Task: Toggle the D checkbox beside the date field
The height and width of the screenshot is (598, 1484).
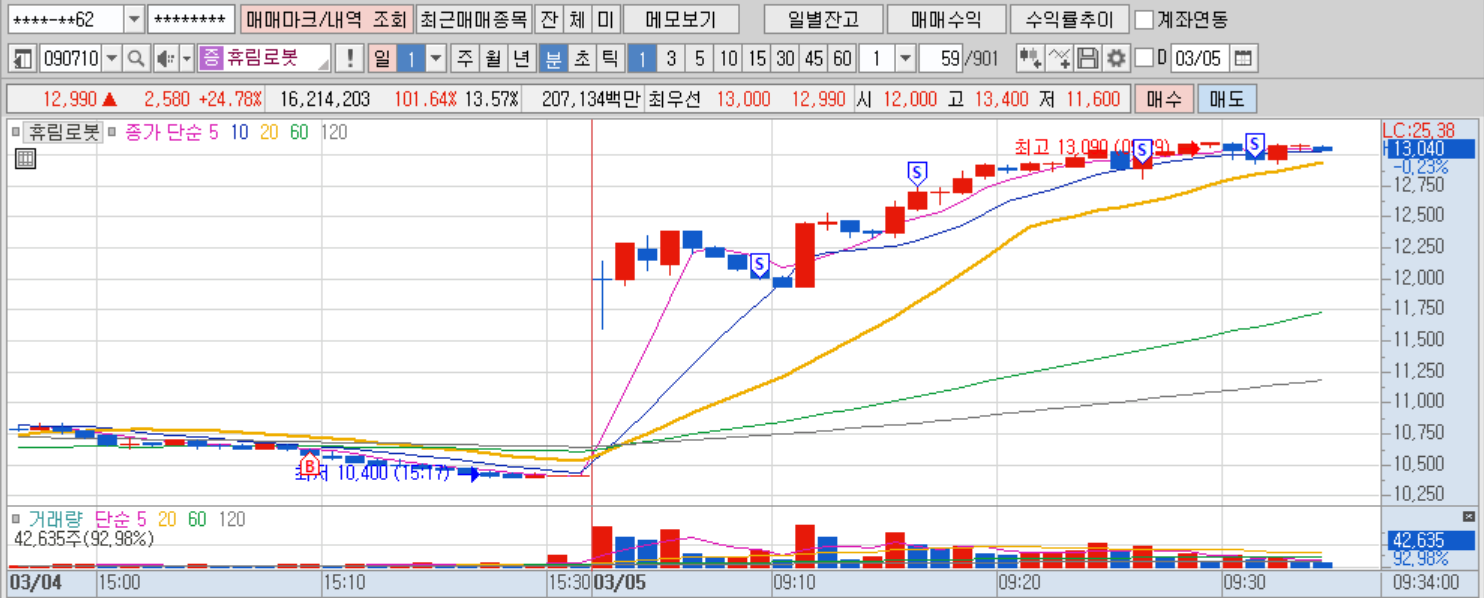Action: [1145, 58]
